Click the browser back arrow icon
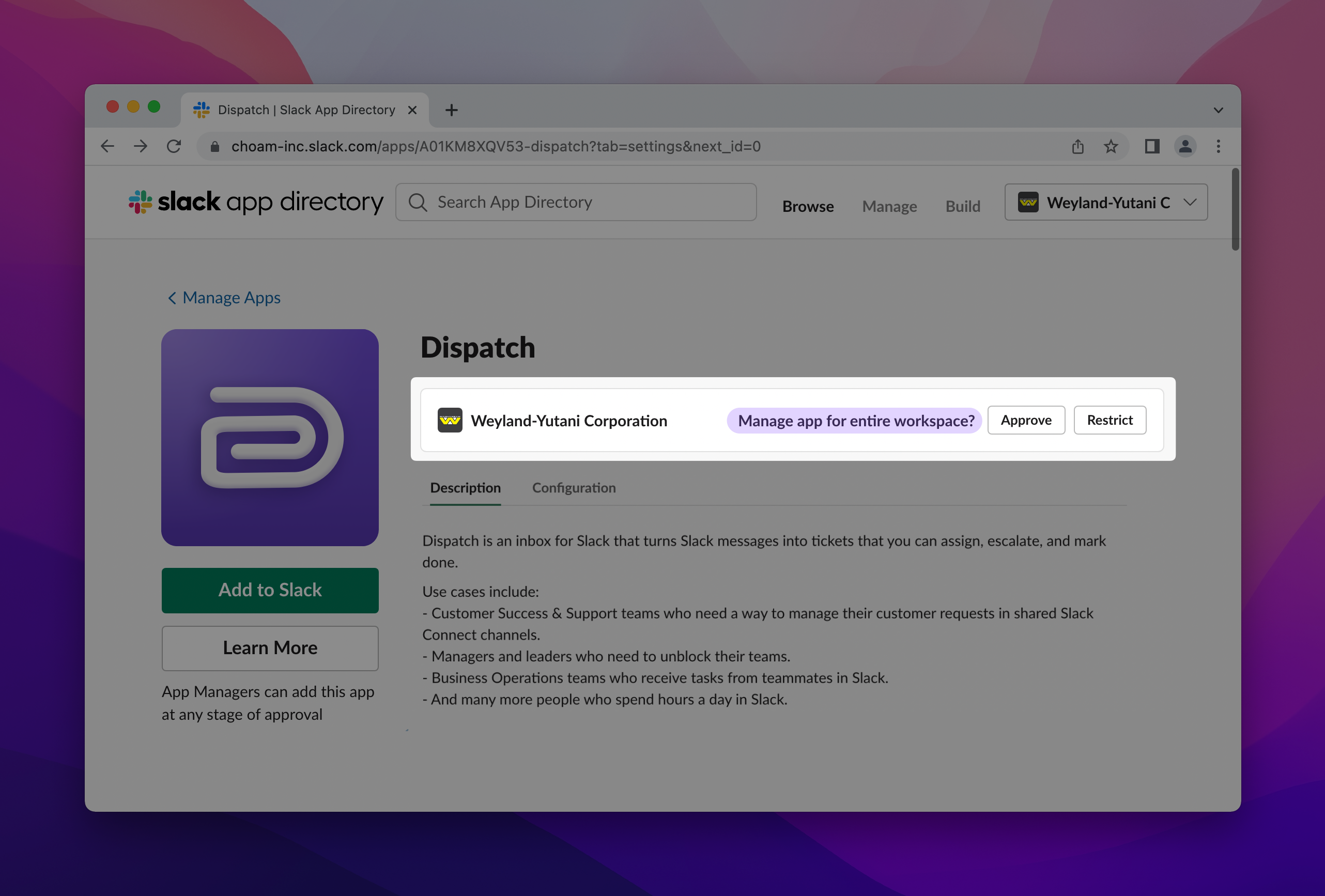This screenshot has height=896, width=1325. pos(107,146)
